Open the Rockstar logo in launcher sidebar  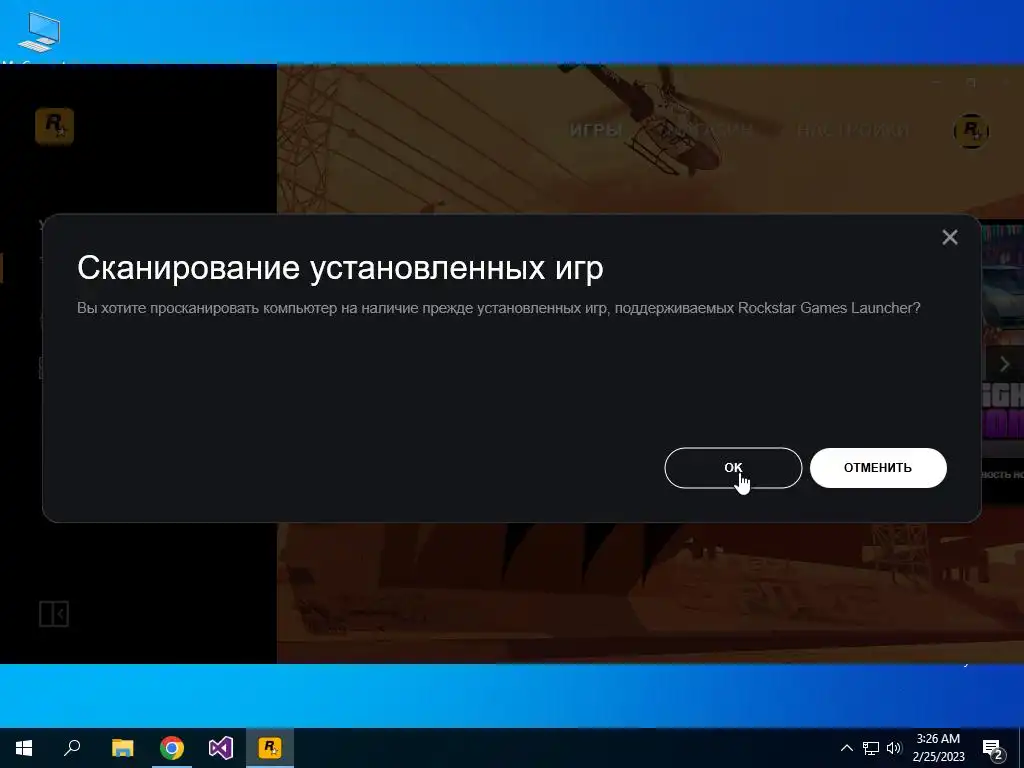[x=54, y=126]
